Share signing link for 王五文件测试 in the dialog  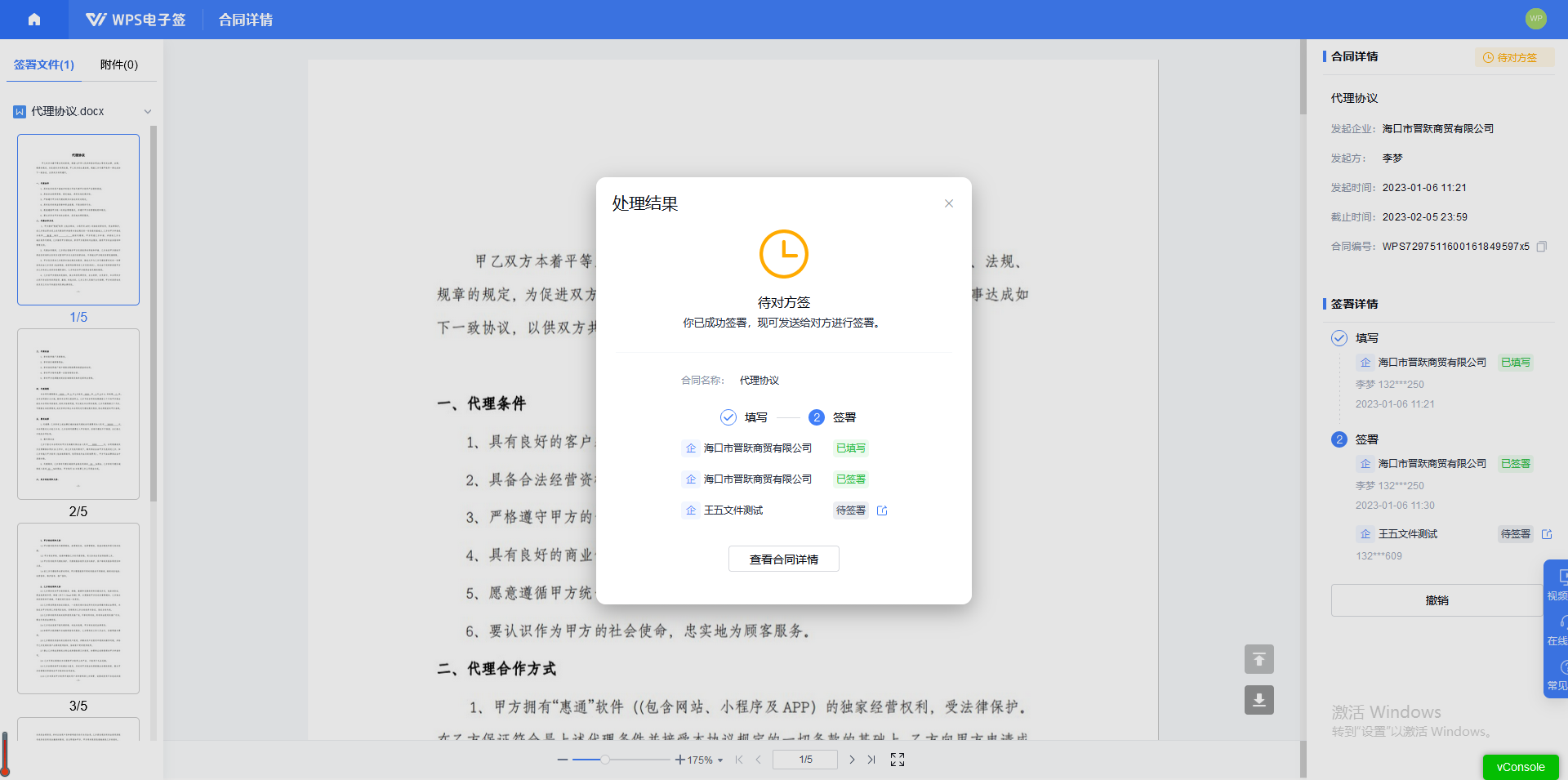882,510
